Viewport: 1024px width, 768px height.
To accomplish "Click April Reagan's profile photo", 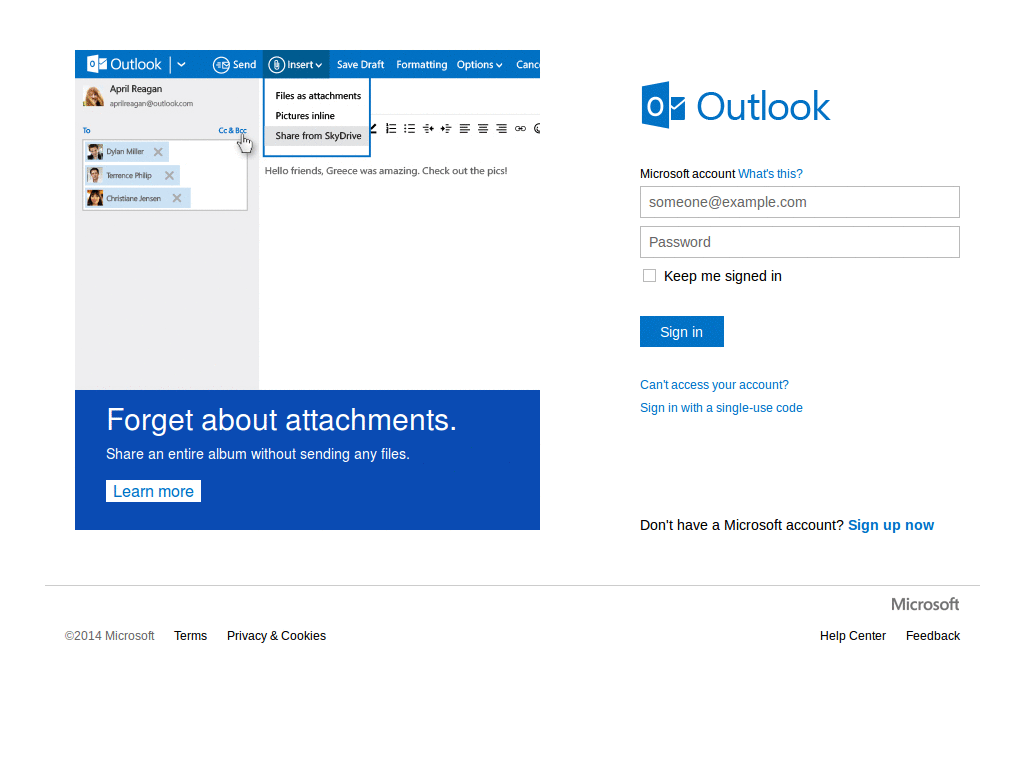I will (94, 96).
